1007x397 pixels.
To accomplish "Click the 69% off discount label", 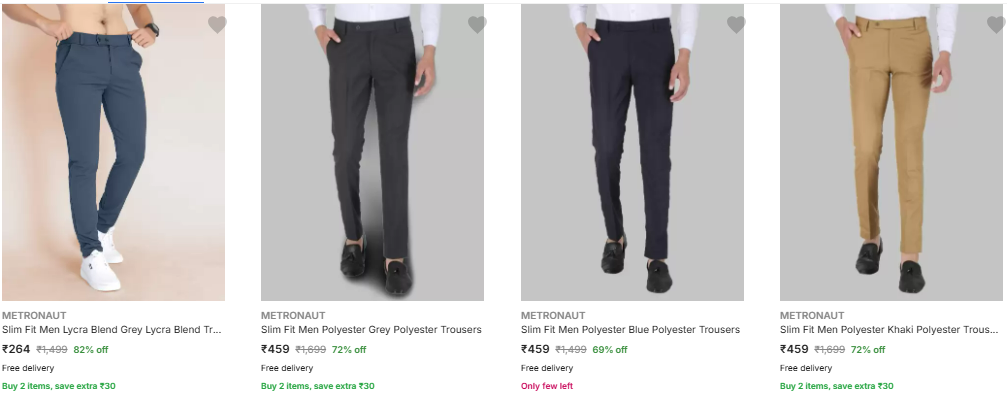I will (x=609, y=350).
